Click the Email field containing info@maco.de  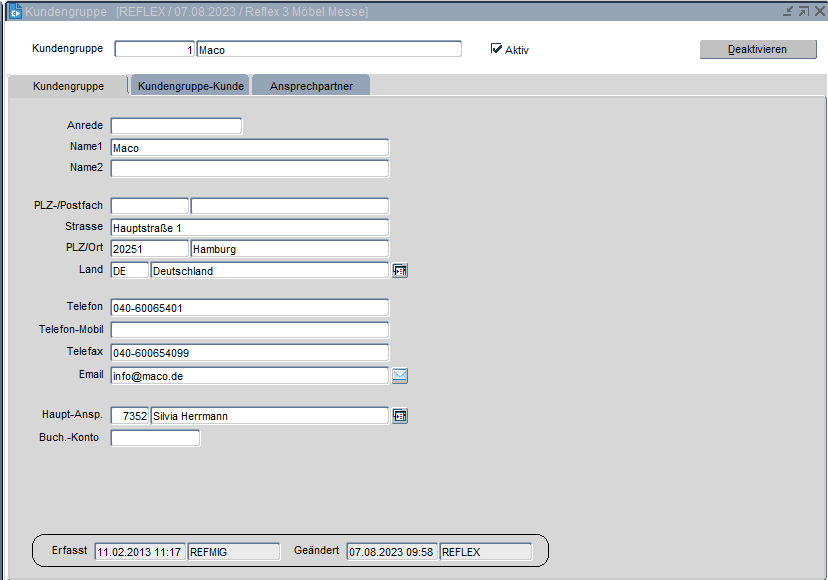(x=249, y=376)
